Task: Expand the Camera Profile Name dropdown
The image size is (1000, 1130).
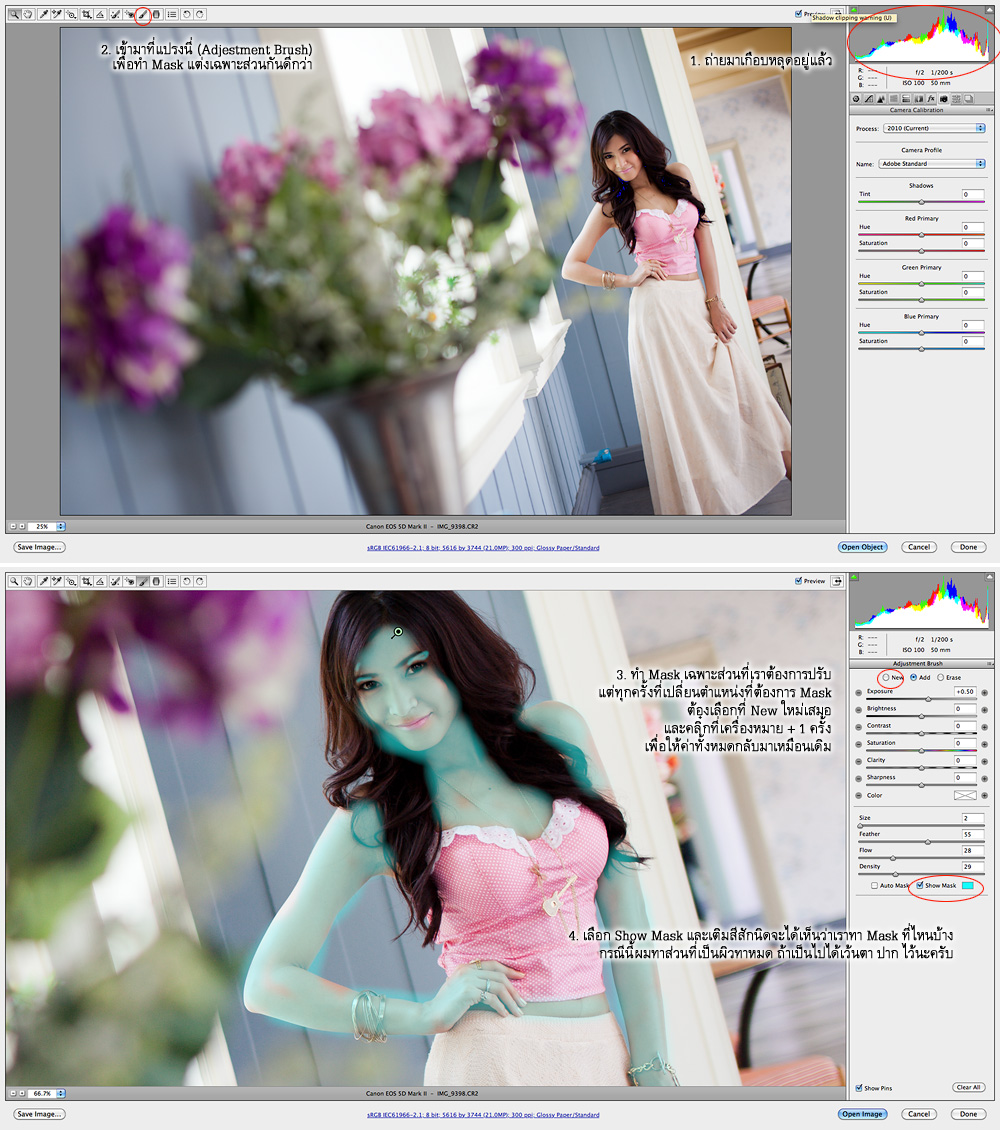Action: coord(934,163)
